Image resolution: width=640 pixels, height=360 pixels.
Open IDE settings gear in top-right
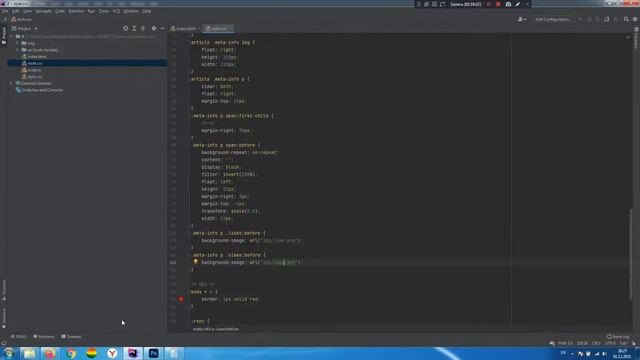635,19
